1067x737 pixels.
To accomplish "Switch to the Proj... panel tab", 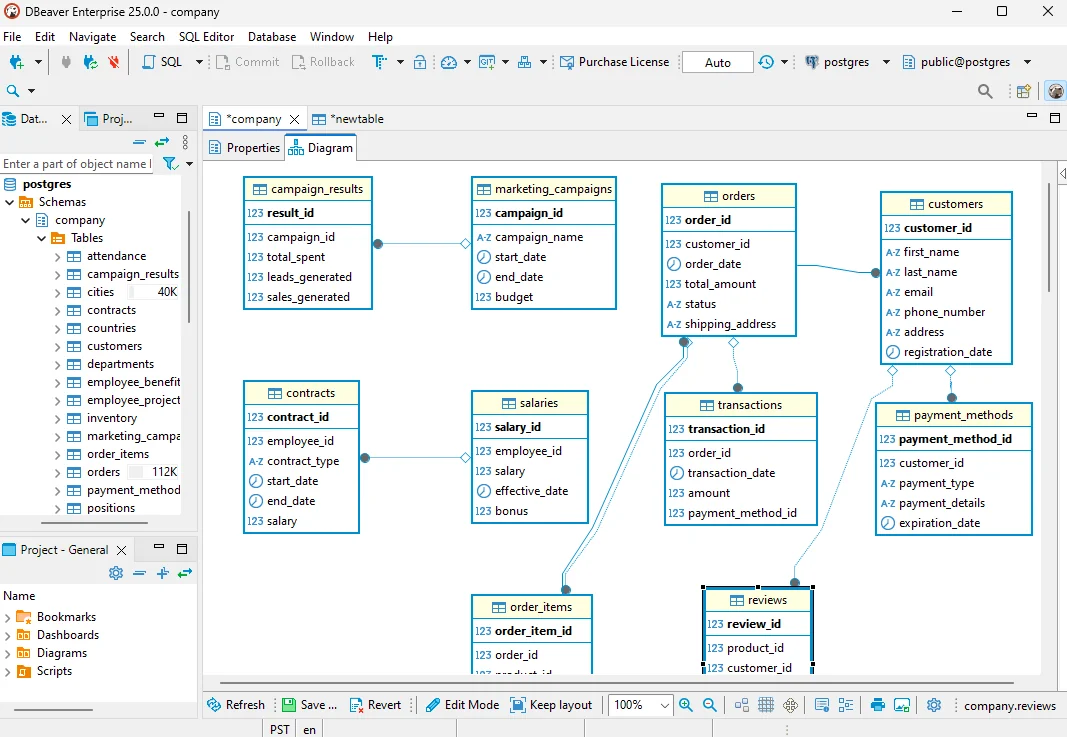I will [x=109, y=119].
